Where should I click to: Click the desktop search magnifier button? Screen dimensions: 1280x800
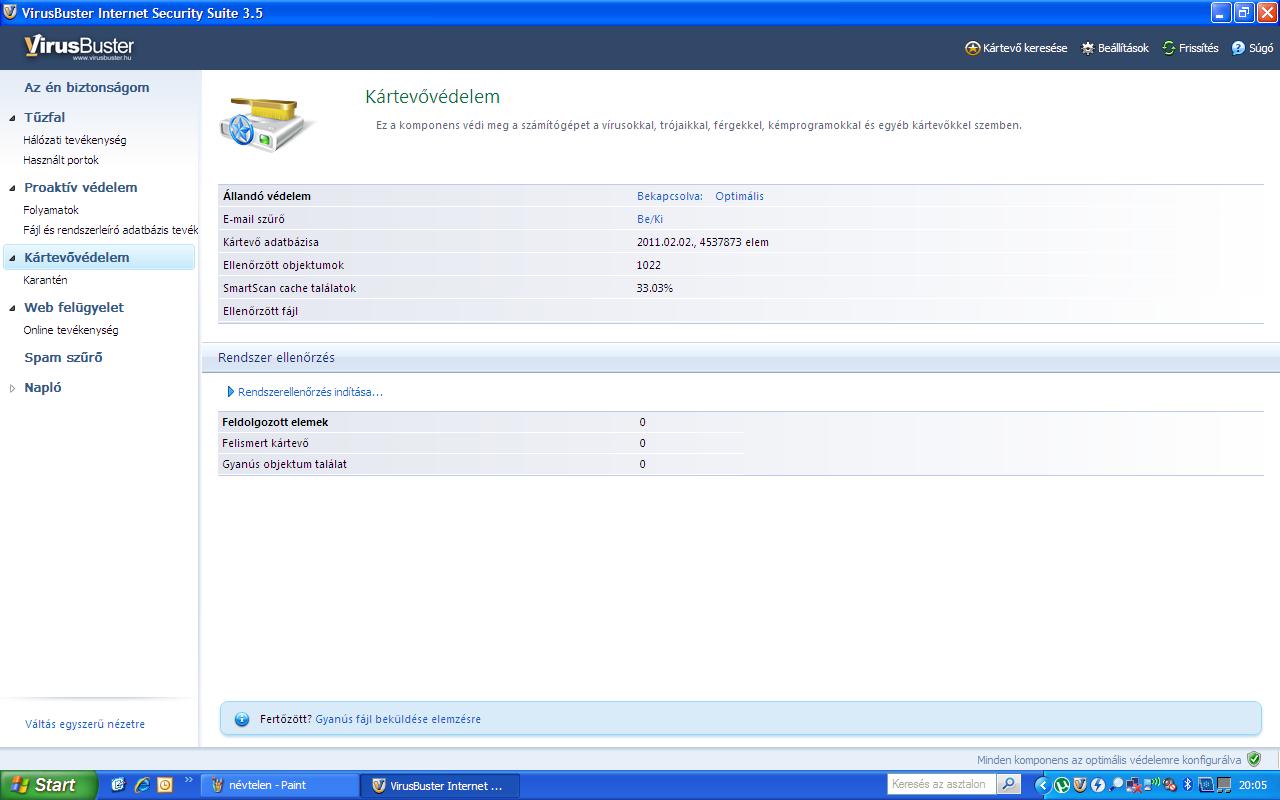pos(1008,784)
